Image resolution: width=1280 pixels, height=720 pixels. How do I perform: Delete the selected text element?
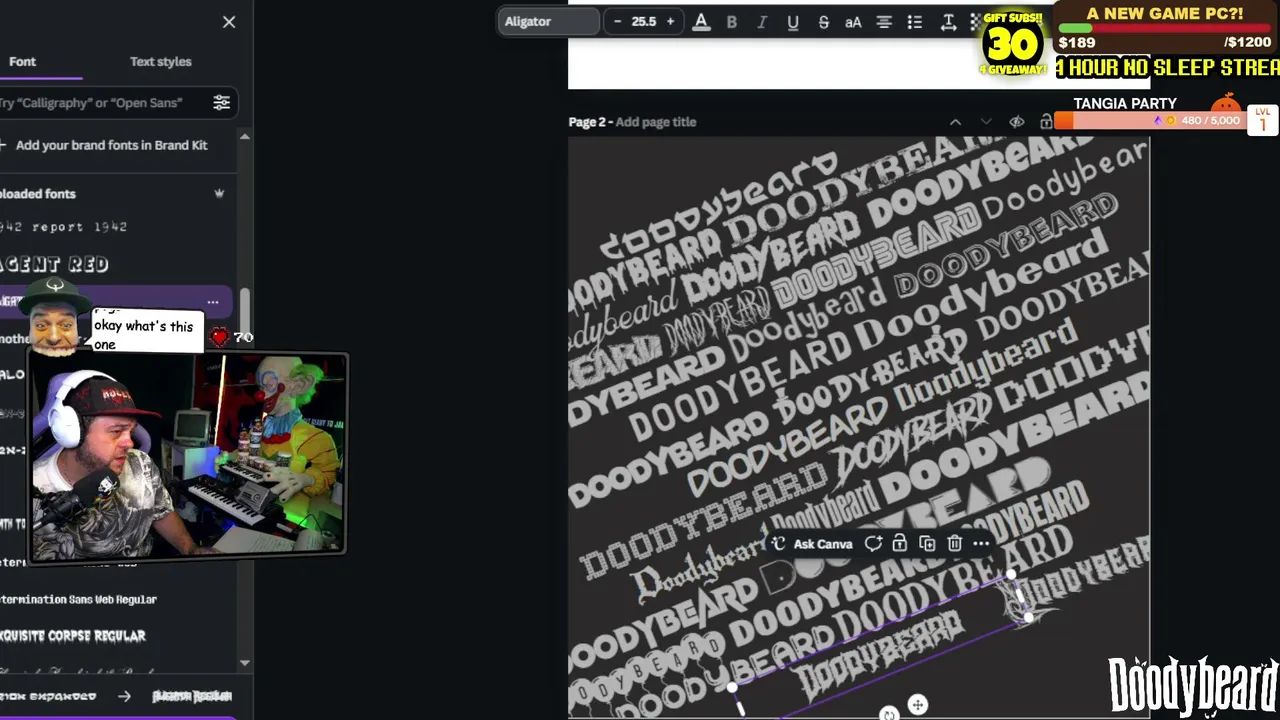pyautogui.click(x=955, y=543)
